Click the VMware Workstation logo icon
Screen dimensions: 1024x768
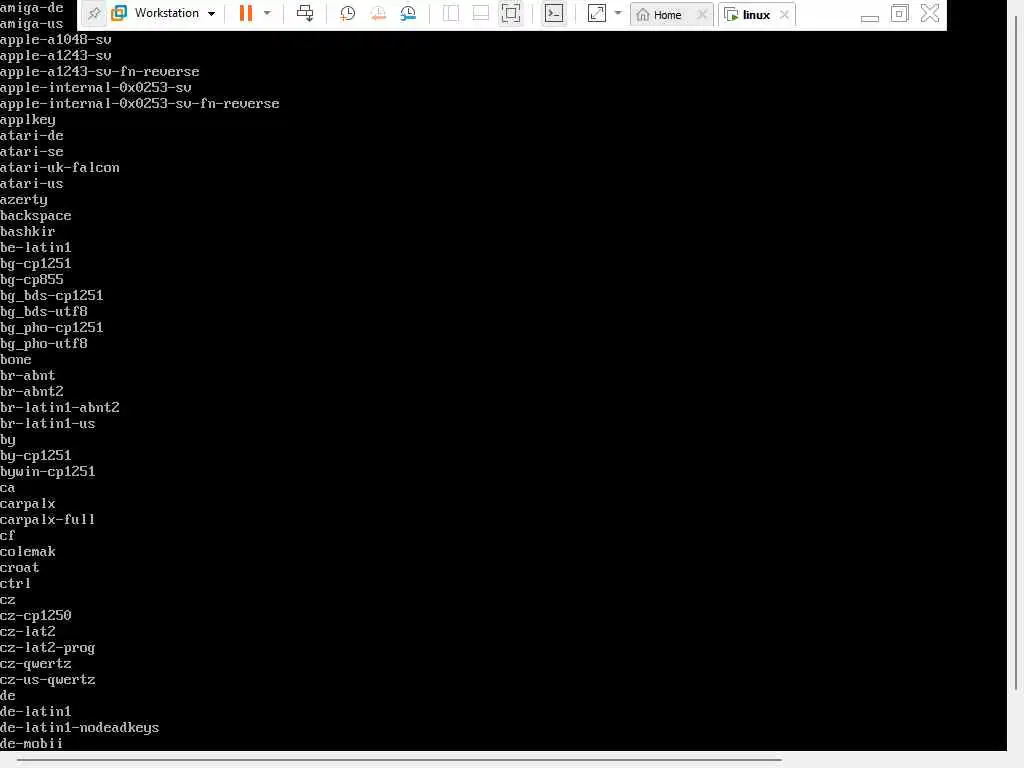pyautogui.click(x=119, y=13)
